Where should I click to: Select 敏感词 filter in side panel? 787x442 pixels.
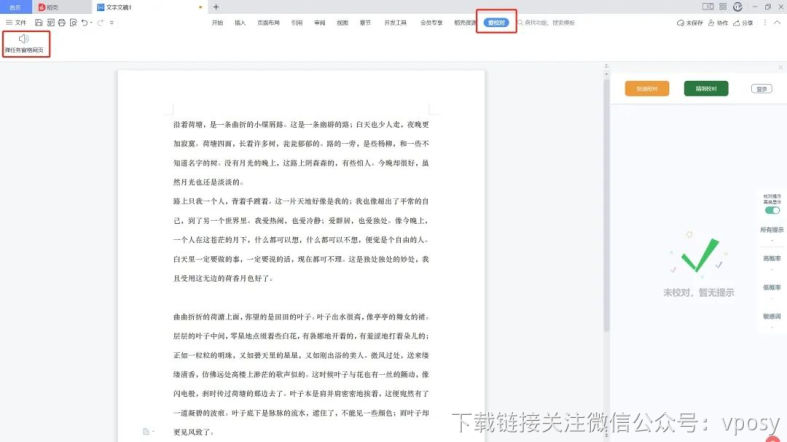pyautogui.click(x=772, y=317)
